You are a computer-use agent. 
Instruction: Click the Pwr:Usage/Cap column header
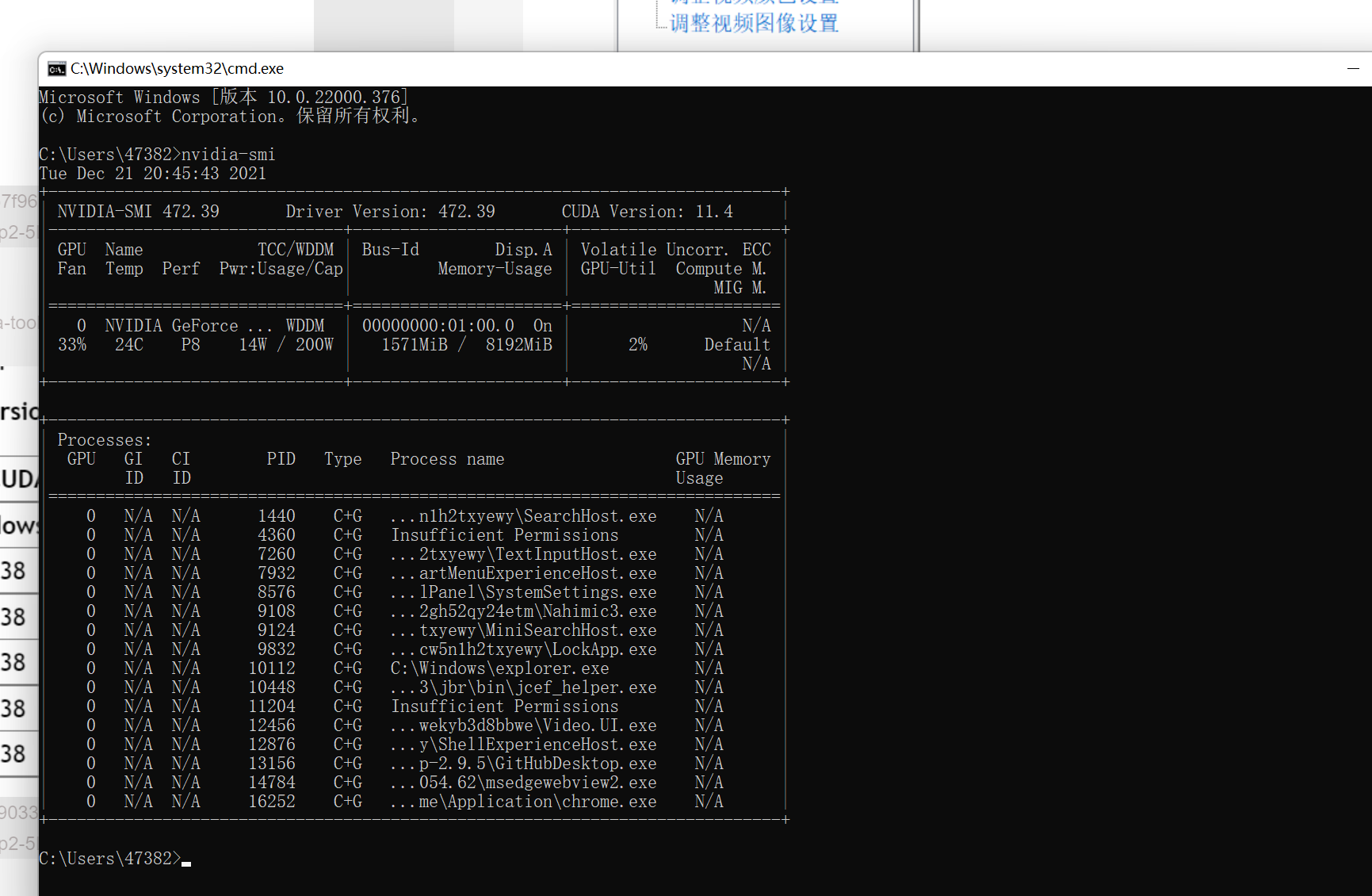[x=281, y=269]
